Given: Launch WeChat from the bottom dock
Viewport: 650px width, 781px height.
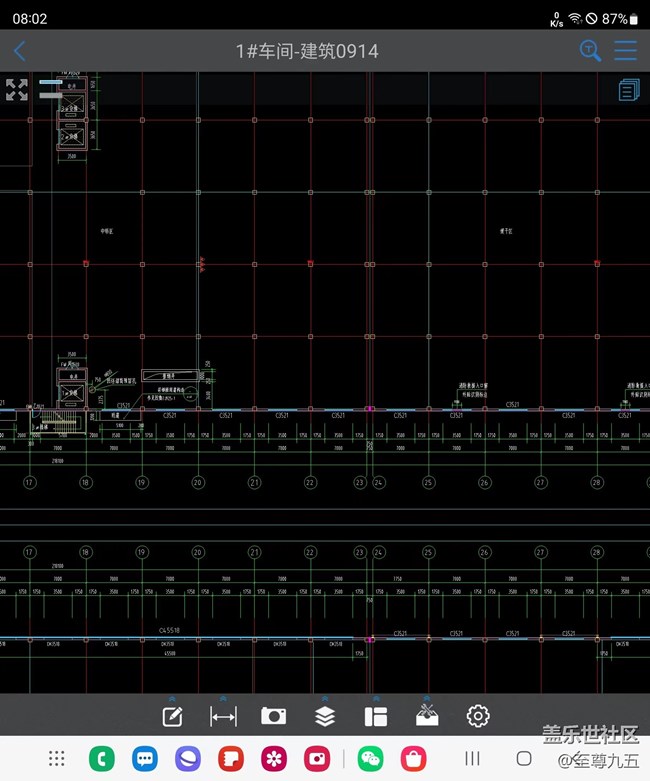Looking at the screenshot, I should click(x=370, y=759).
